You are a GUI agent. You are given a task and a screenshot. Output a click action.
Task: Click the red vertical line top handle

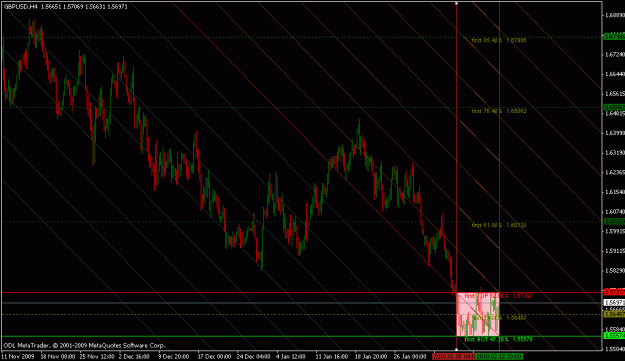(456, 3)
